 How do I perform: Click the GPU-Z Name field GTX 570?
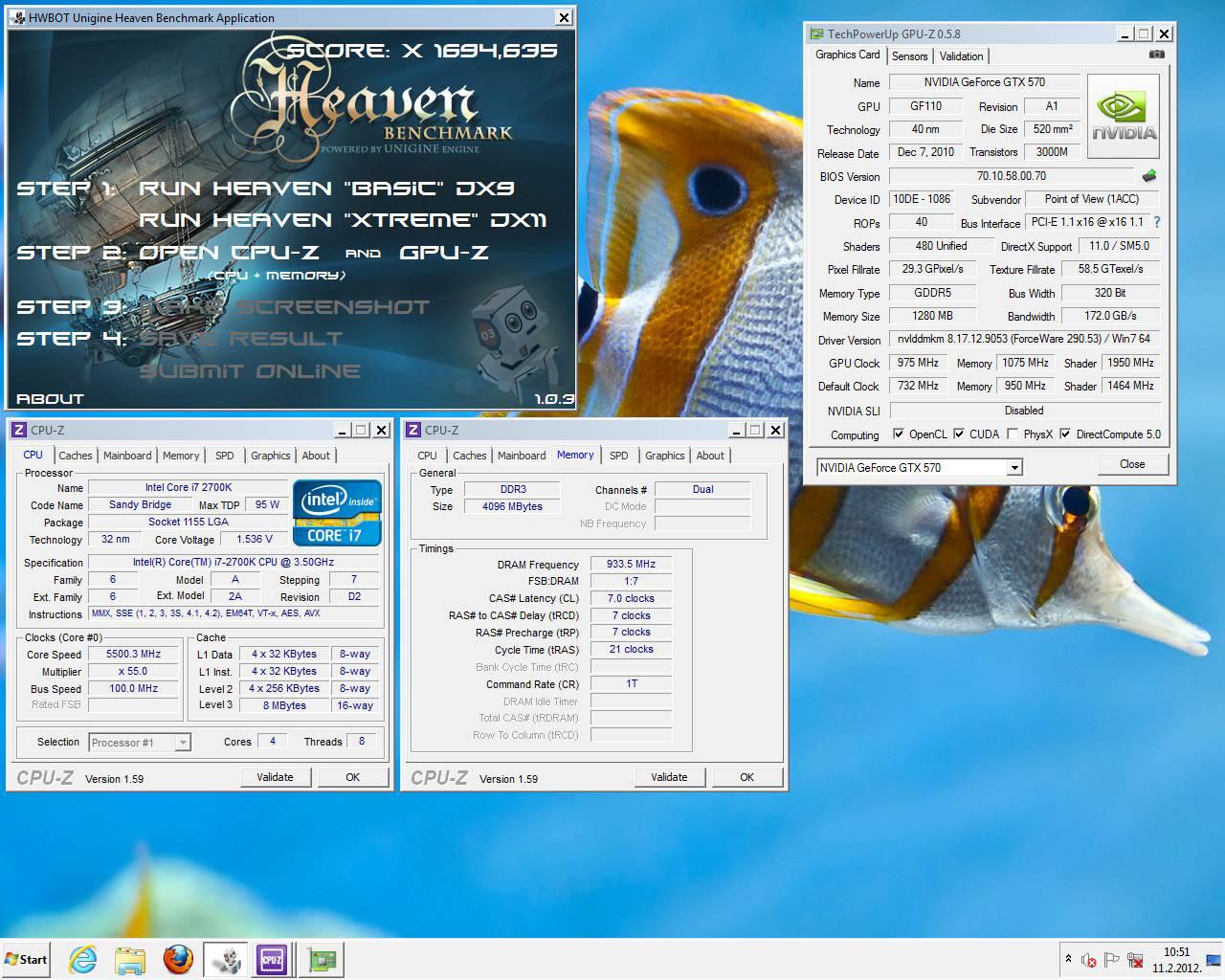tap(984, 82)
